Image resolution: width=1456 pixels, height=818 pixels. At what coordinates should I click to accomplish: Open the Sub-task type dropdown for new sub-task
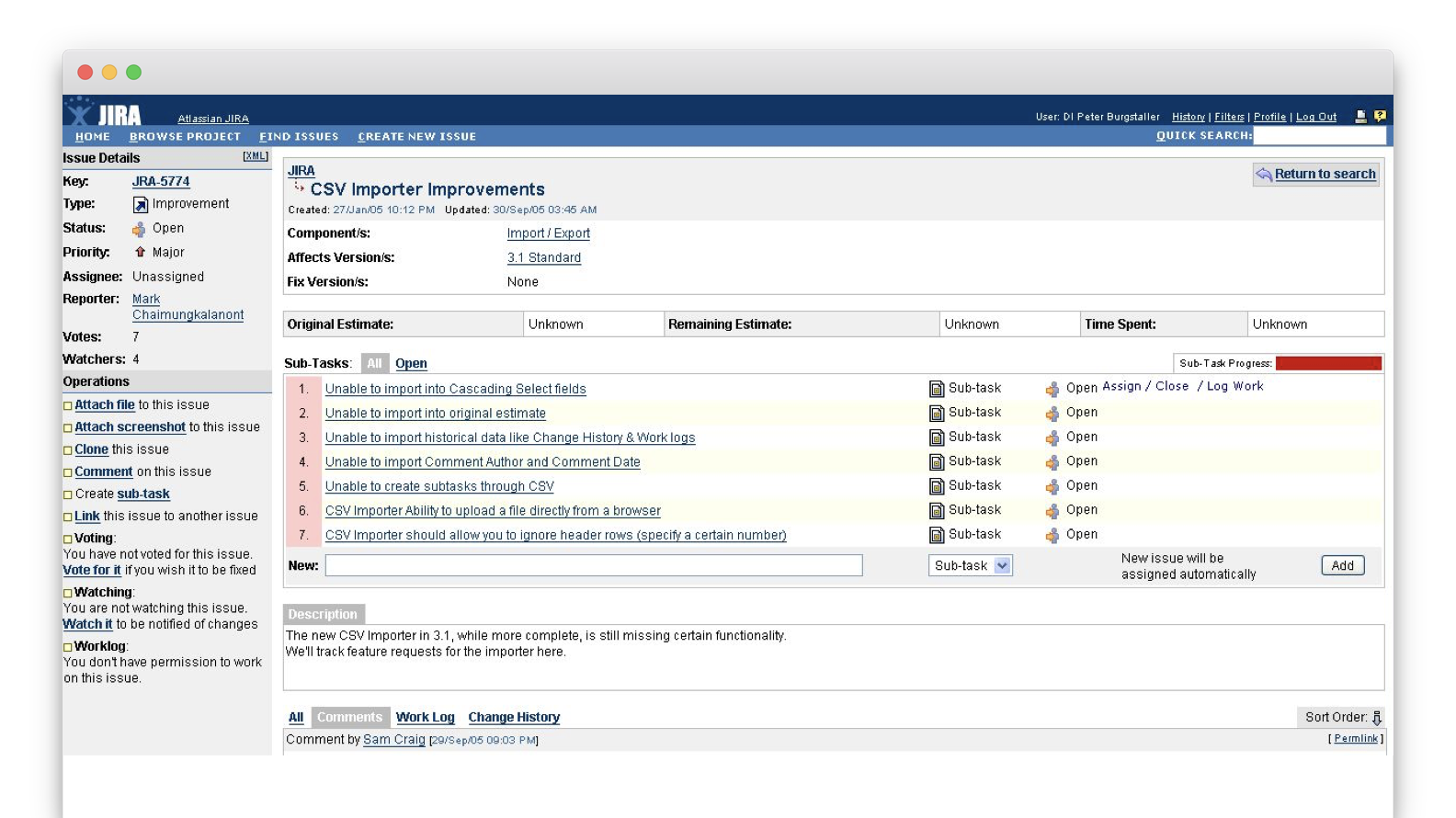click(x=1002, y=566)
